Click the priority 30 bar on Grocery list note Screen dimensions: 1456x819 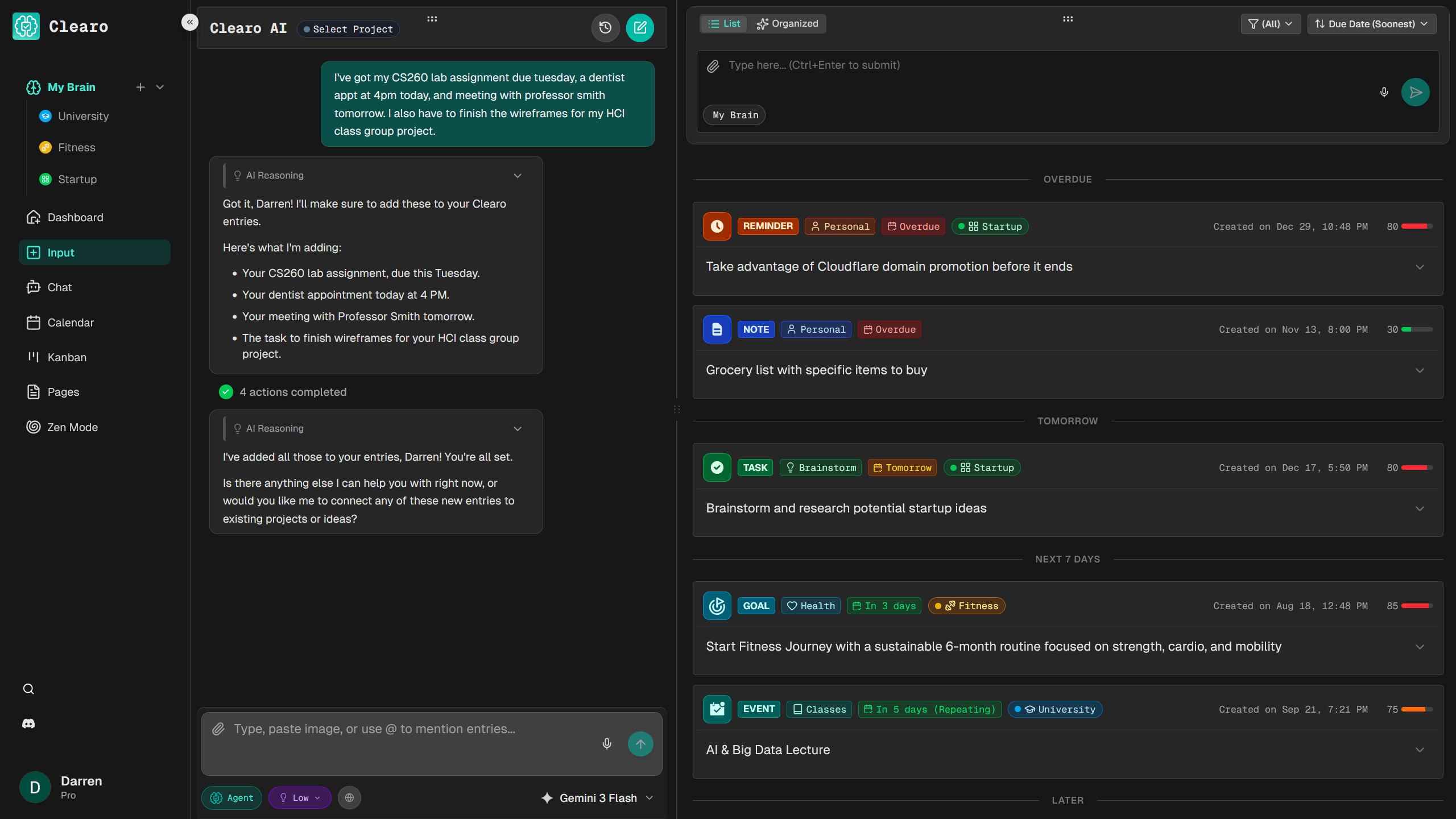point(1417,329)
